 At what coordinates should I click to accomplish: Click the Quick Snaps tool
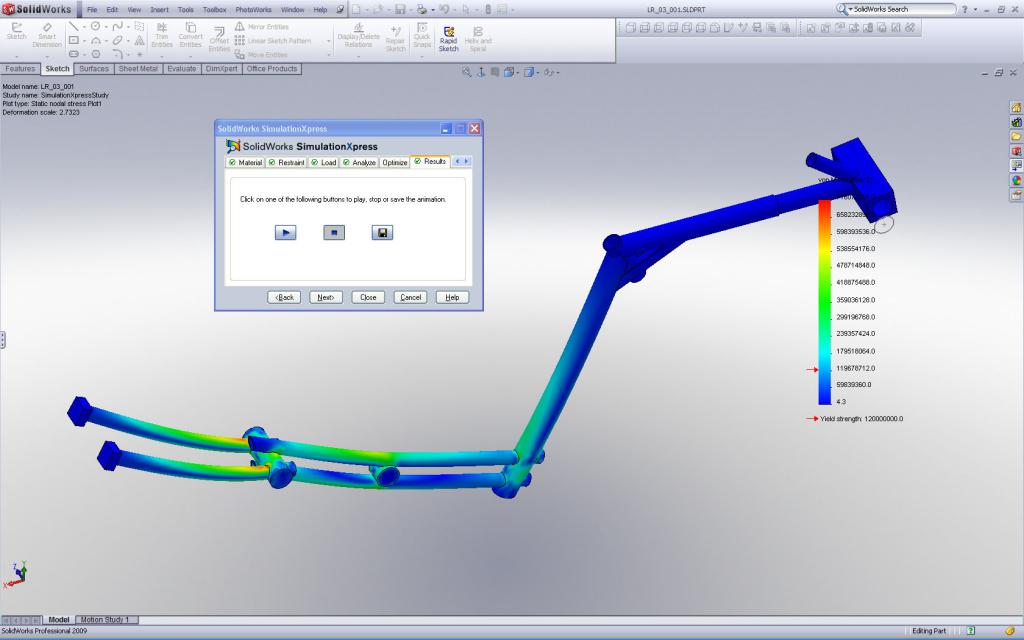pyautogui.click(x=422, y=36)
